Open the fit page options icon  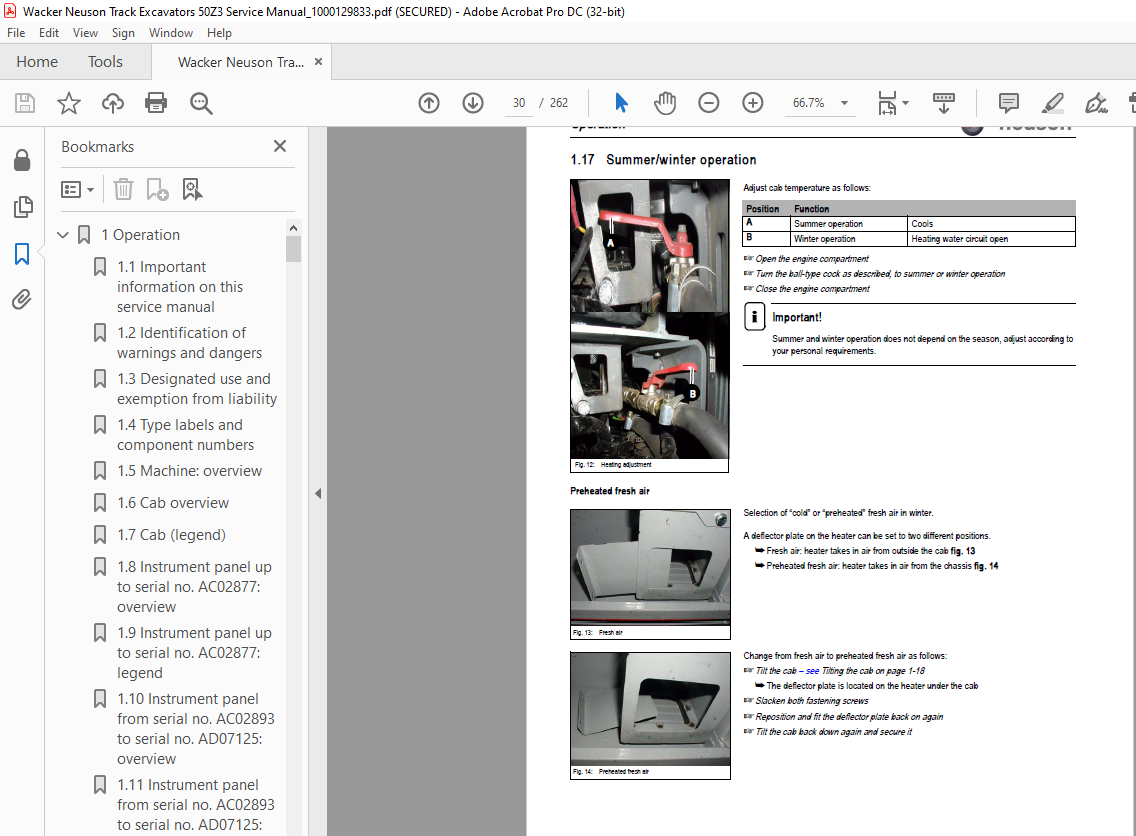click(892, 103)
